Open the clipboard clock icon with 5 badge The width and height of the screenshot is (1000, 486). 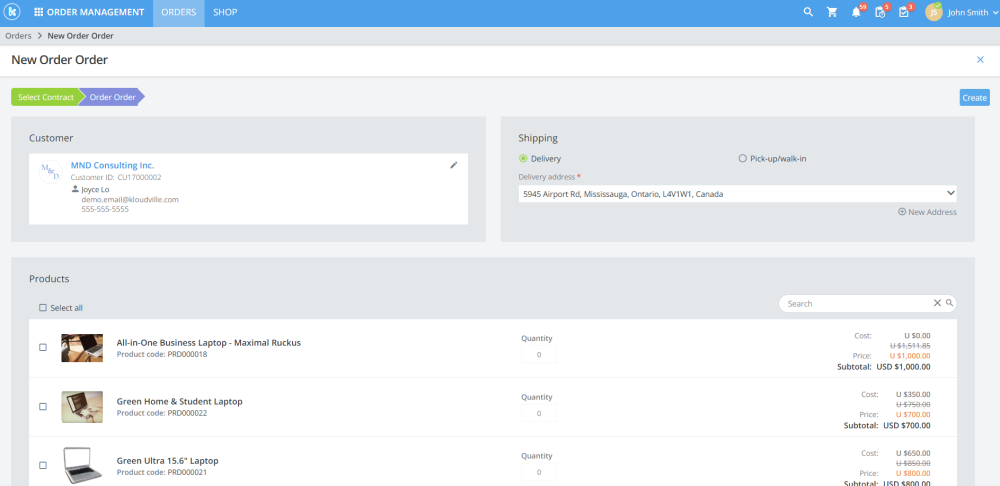tap(880, 12)
